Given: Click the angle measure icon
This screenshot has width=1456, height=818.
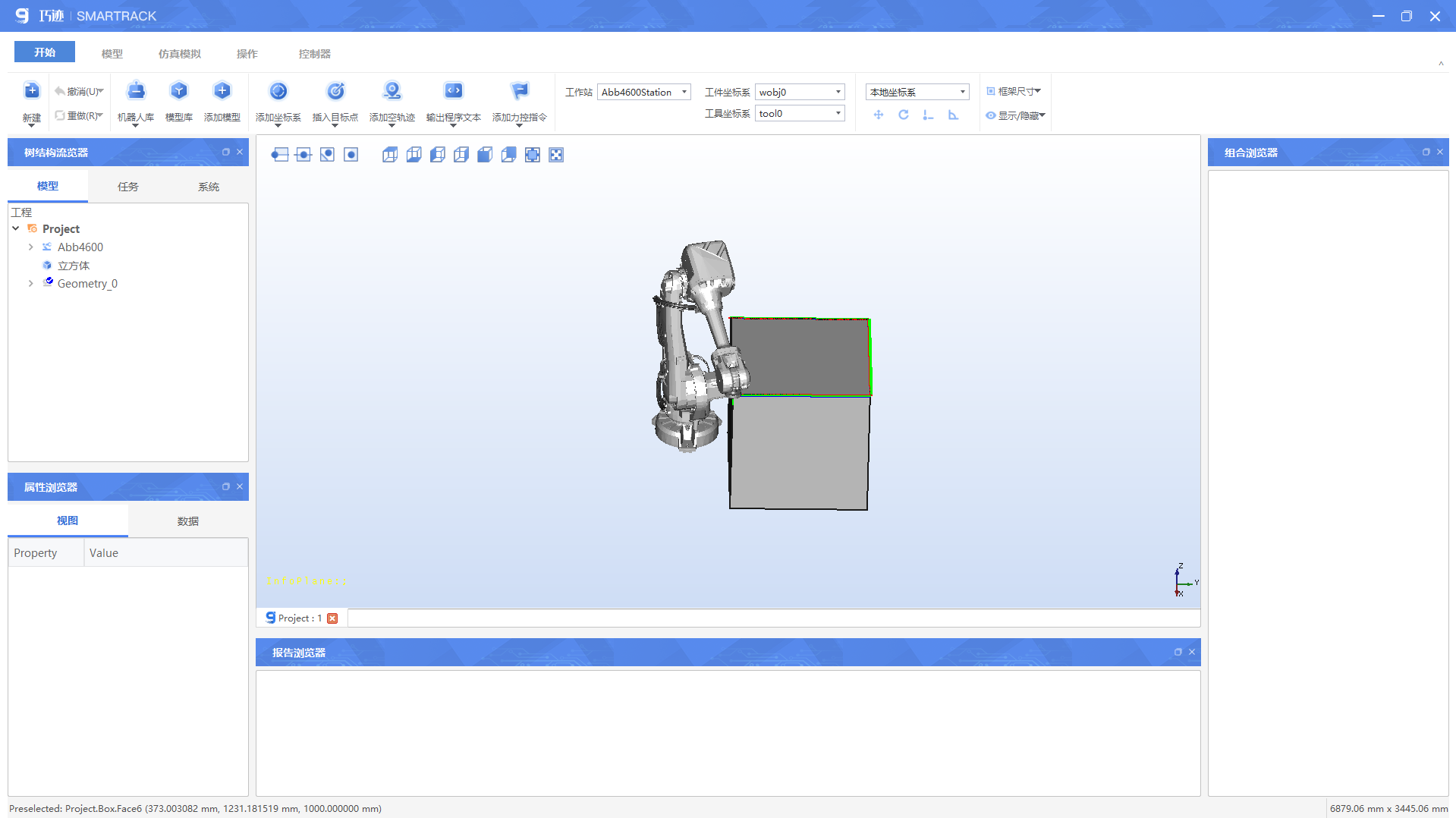Looking at the screenshot, I should pos(954,115).
